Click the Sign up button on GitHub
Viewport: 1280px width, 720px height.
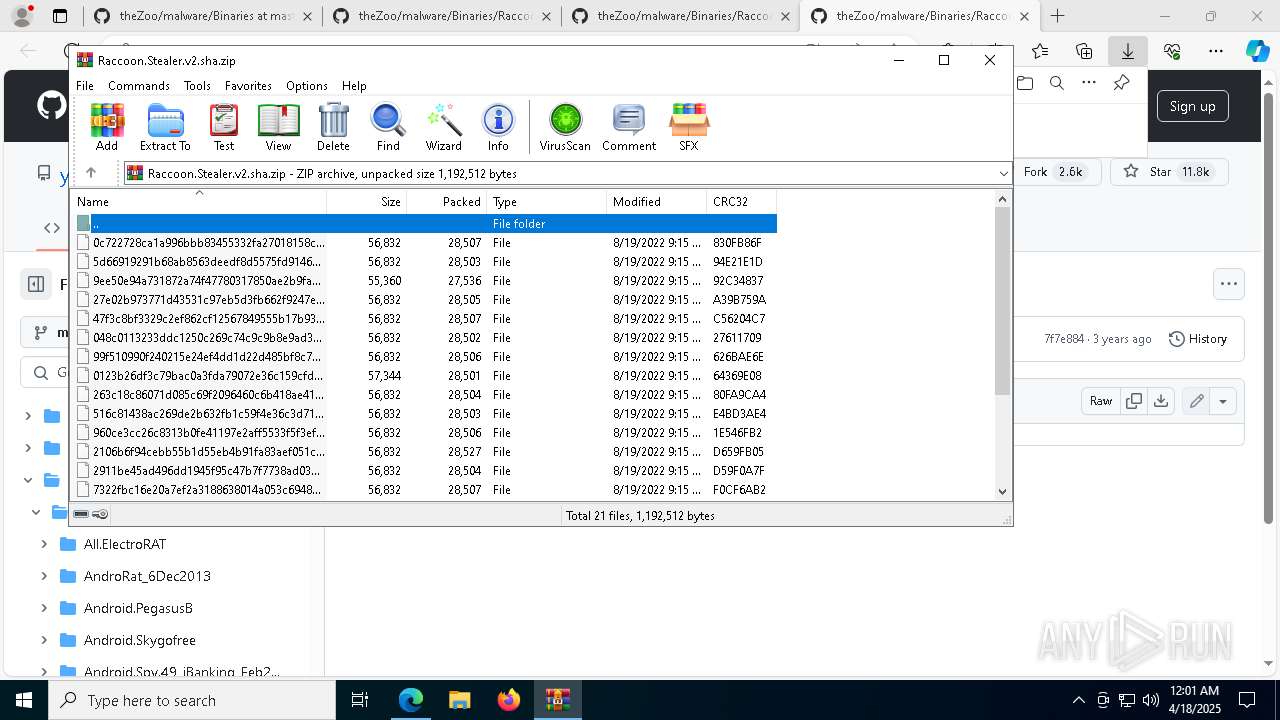(1193, 106)
